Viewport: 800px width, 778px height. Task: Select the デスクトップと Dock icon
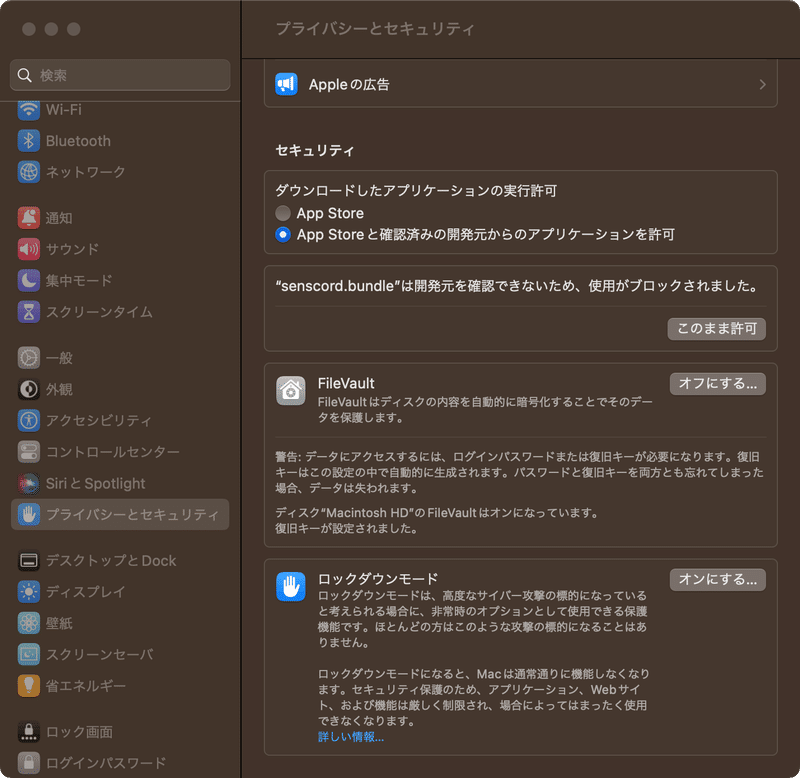(29, 561)
